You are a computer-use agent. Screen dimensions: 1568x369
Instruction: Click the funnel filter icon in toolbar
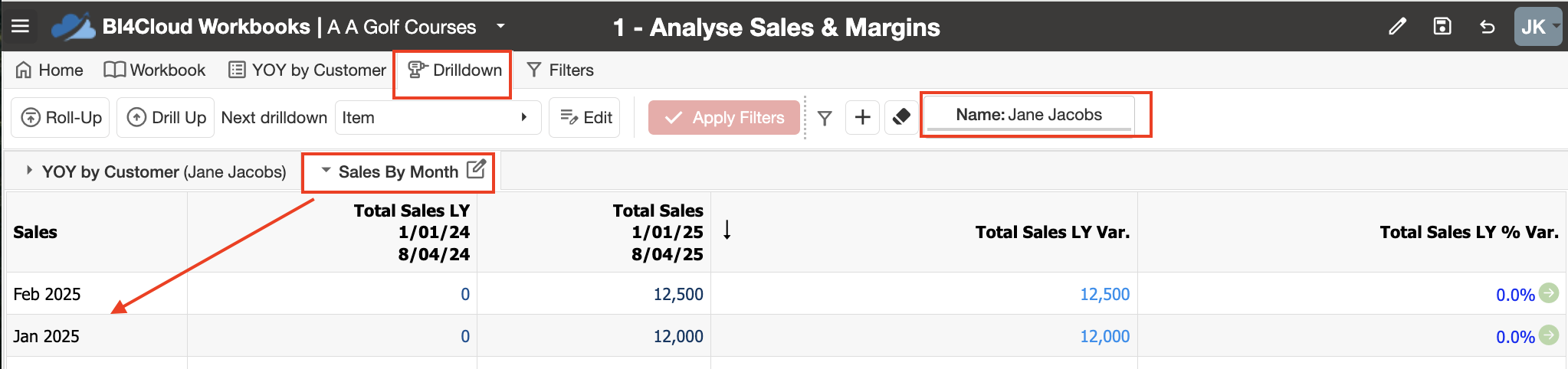(825, 118)
